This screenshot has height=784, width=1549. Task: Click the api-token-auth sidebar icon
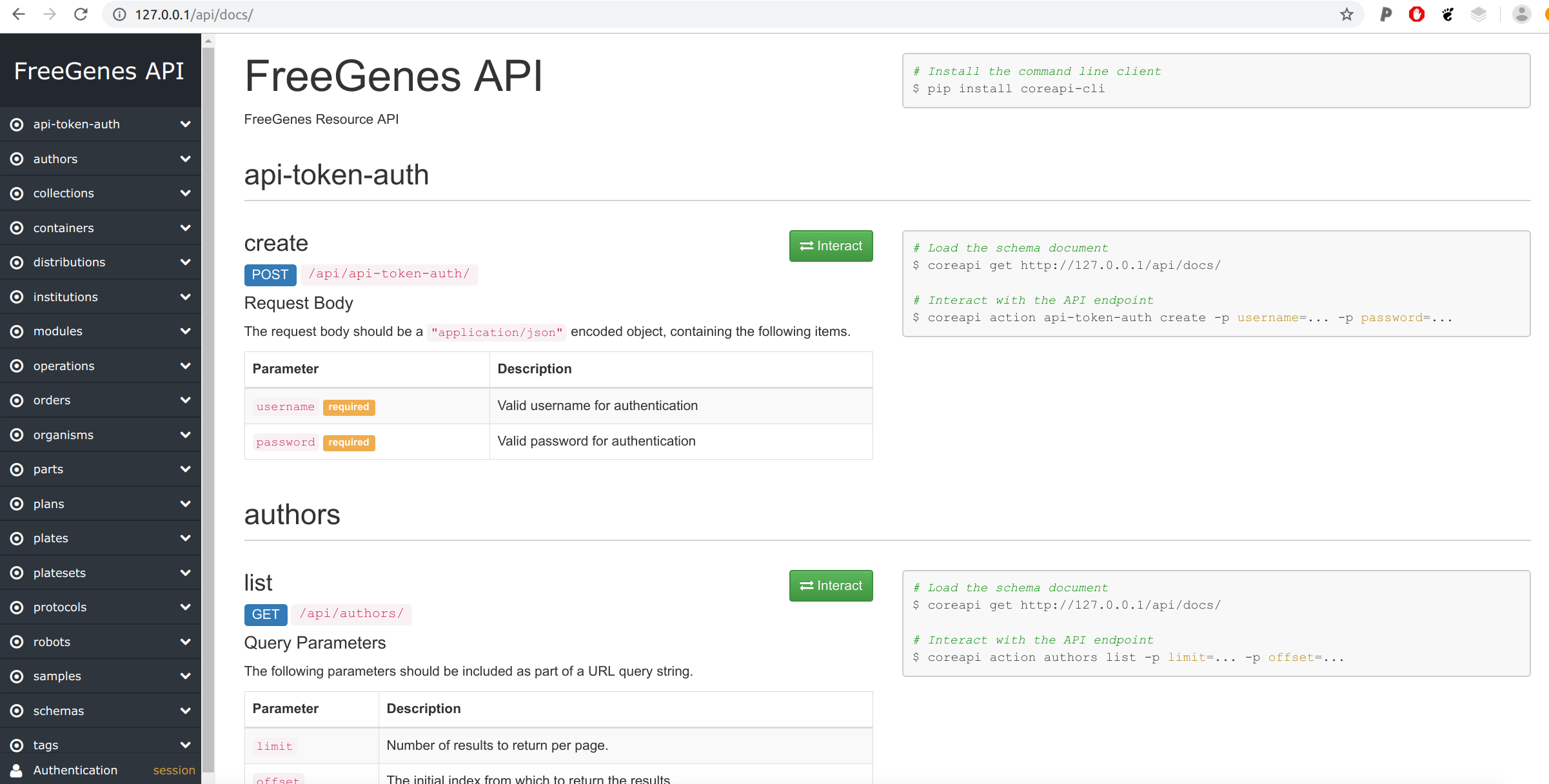(x=17, y=124)
